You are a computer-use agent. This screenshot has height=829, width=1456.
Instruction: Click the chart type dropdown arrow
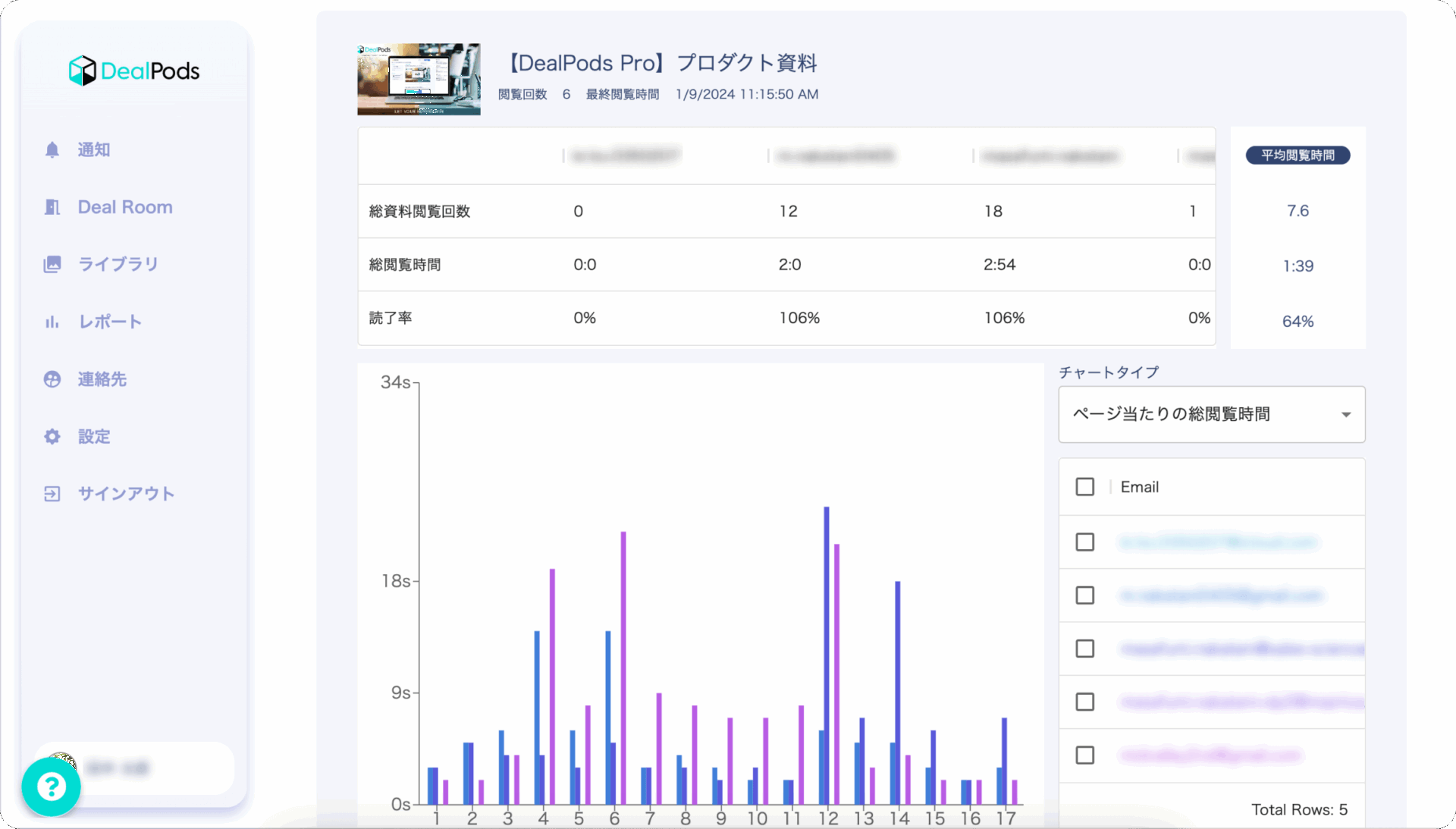pos(1346,415)
